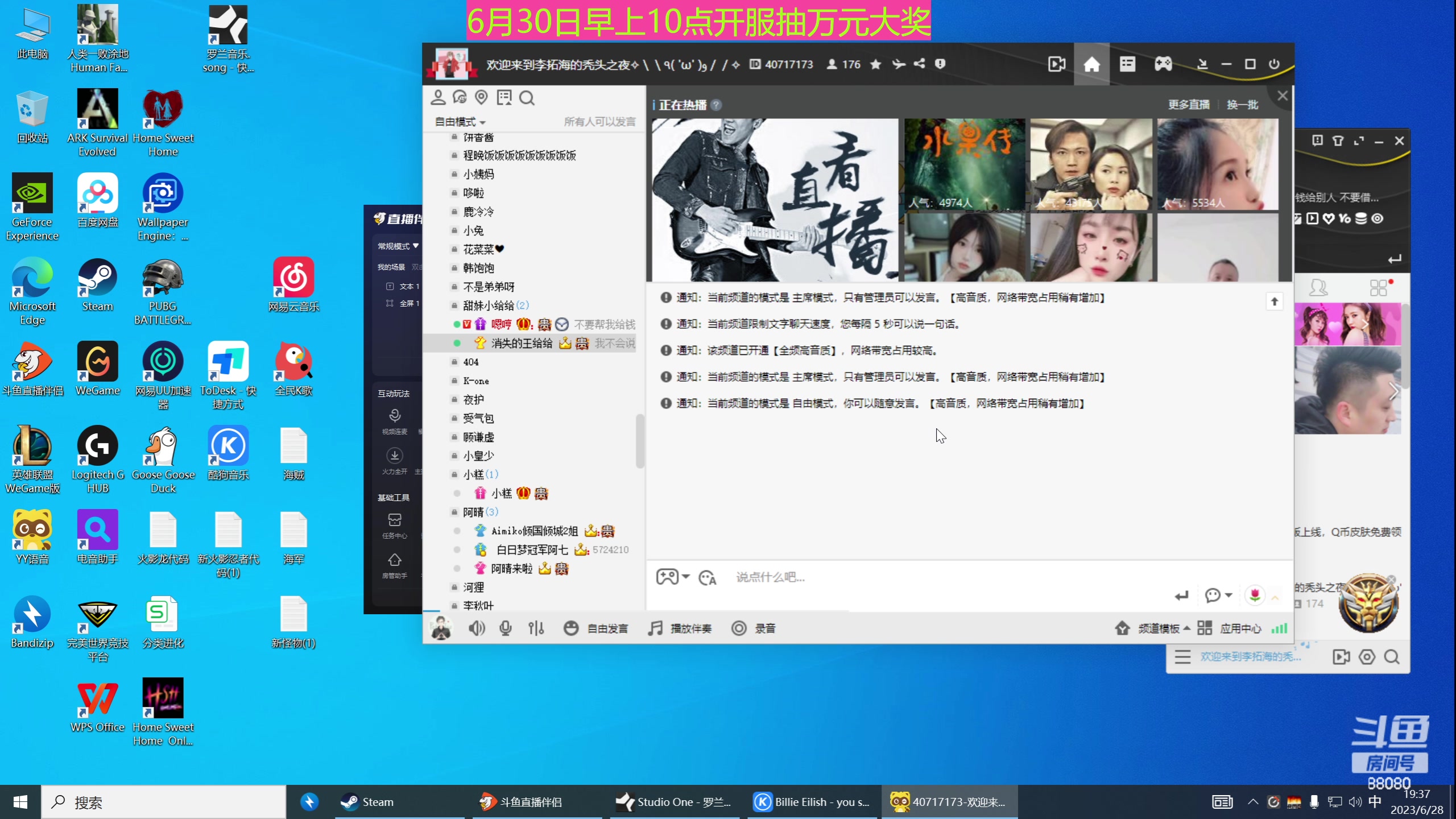Screen dimensions: 1456x819
Task: Open the home icon in the title bar
Action: pos(1092,64)
